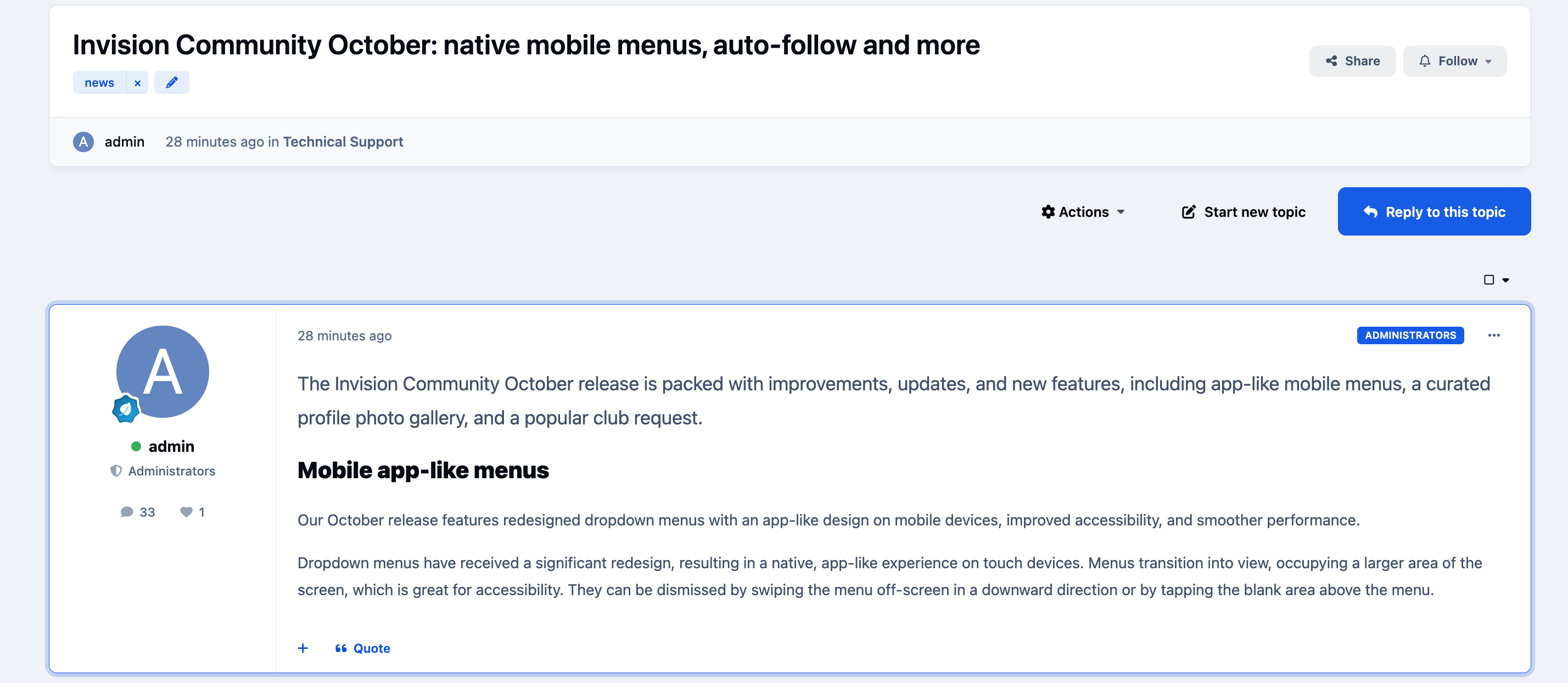
Task: Click Start new topic
Action: tap(1244, 212)
